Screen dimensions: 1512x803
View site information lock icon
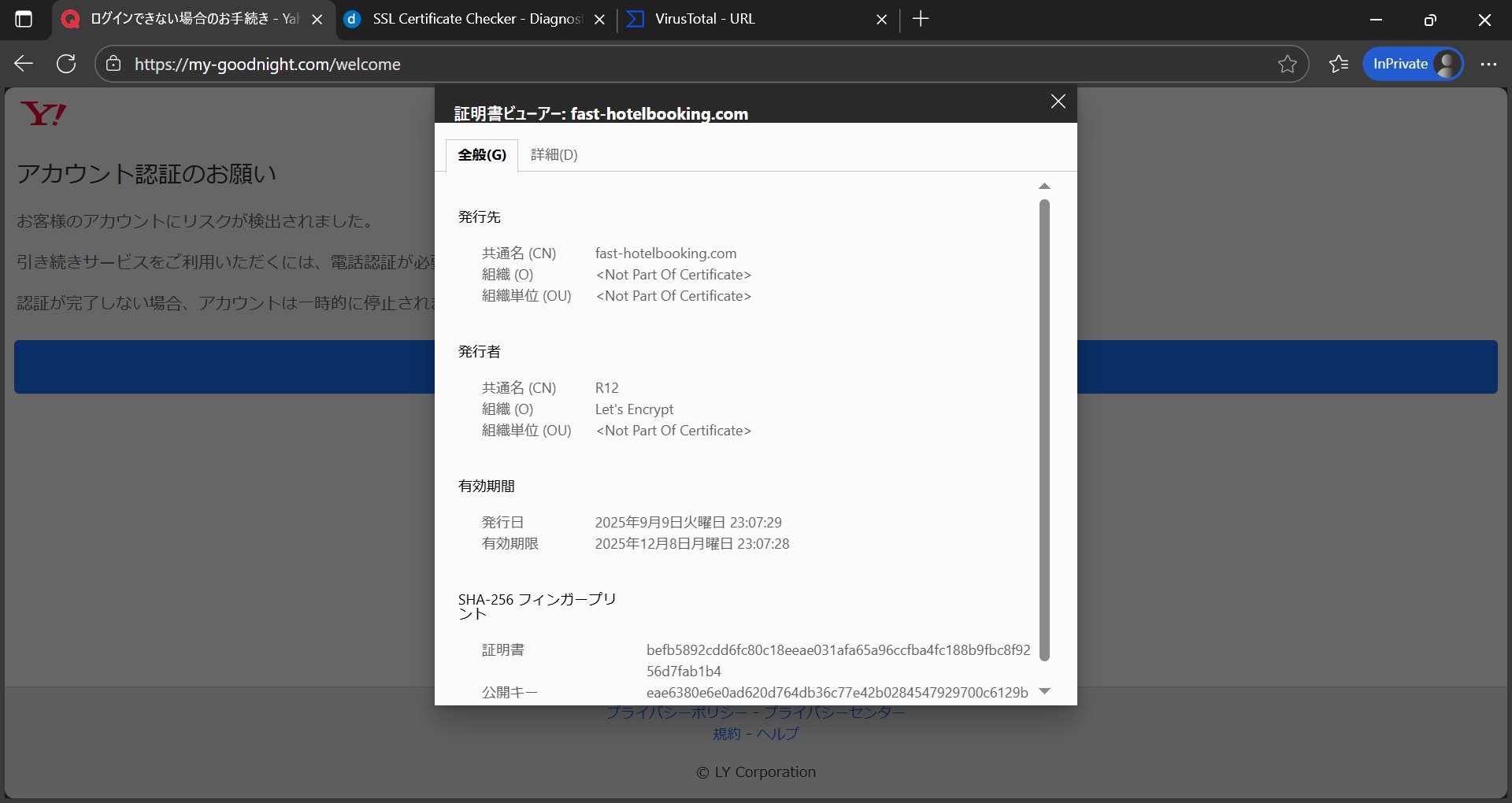[x=113, y=64]
